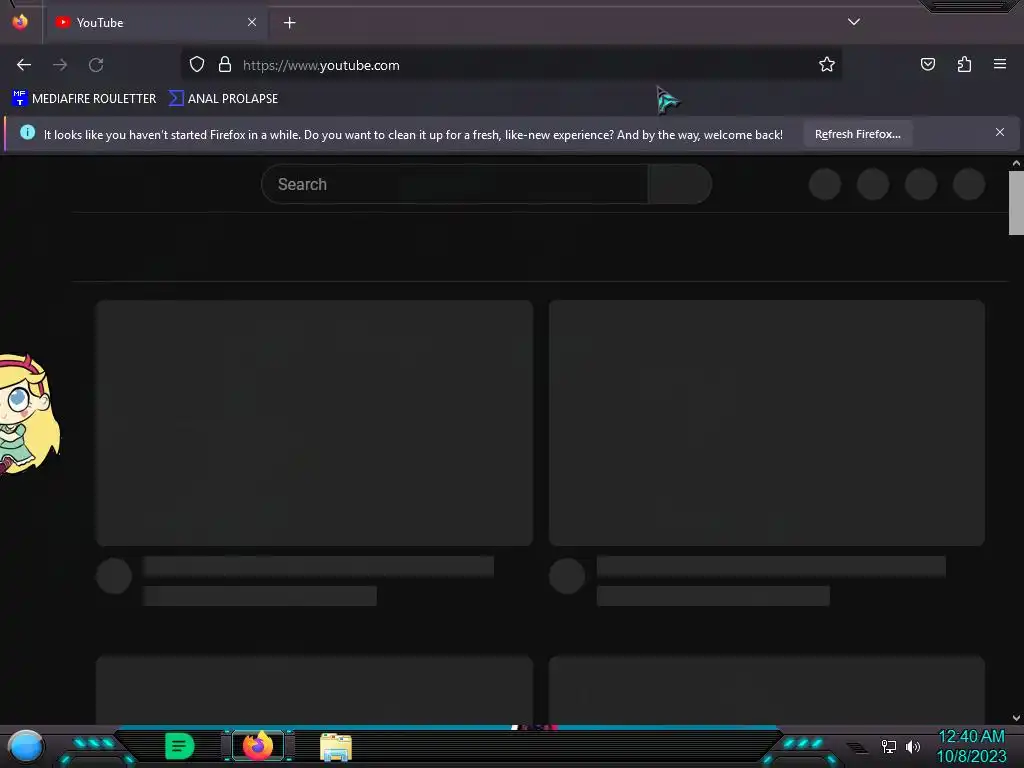Click the scrollbar down arrow
Screen dimensions: 1024x768
pyautogui.click(x=1016, y=718)
